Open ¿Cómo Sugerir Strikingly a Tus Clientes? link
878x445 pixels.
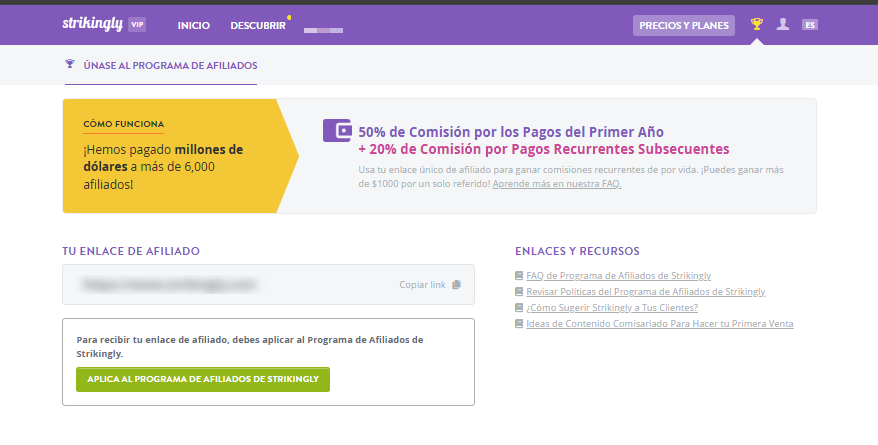[x=612, y=307]
